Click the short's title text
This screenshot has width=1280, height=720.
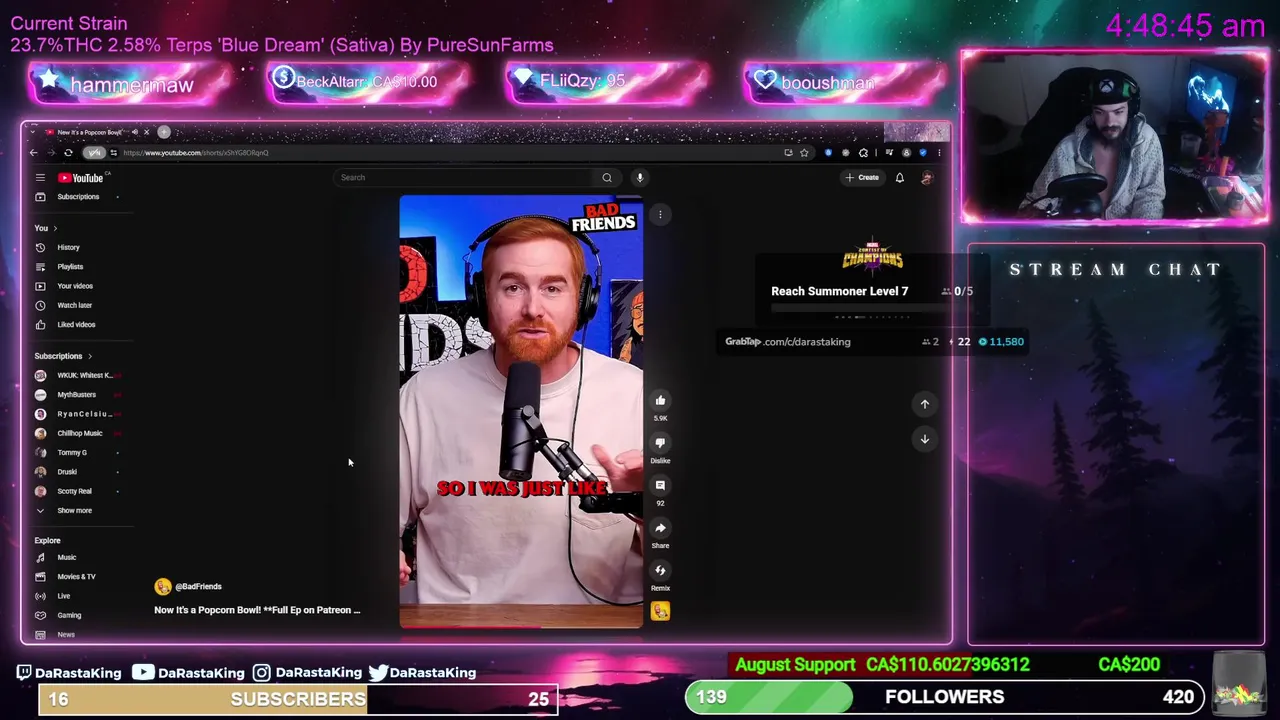(x=257, y=610)
